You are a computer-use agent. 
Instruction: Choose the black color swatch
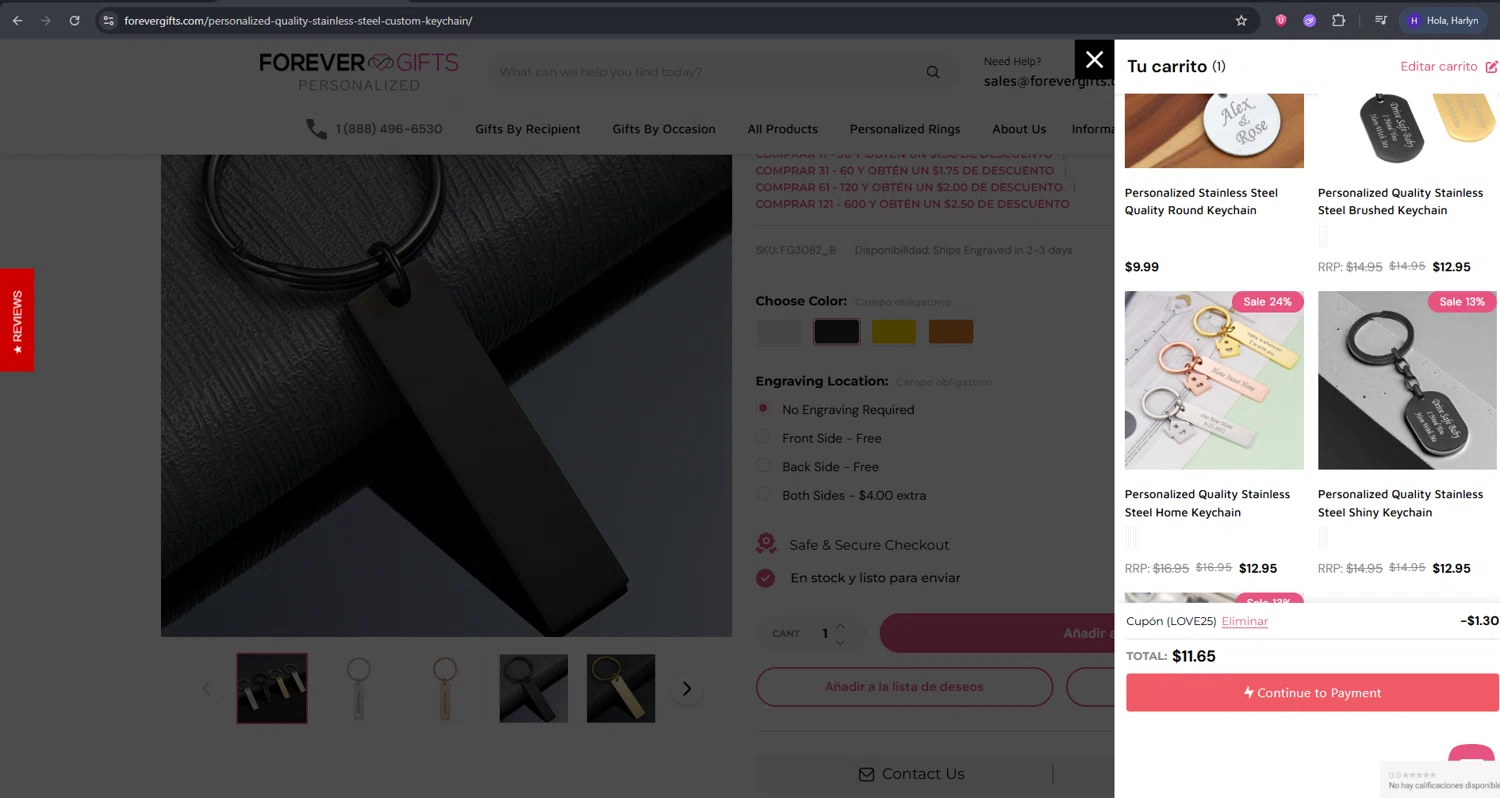pyautogui.click(x=837, y=332)
